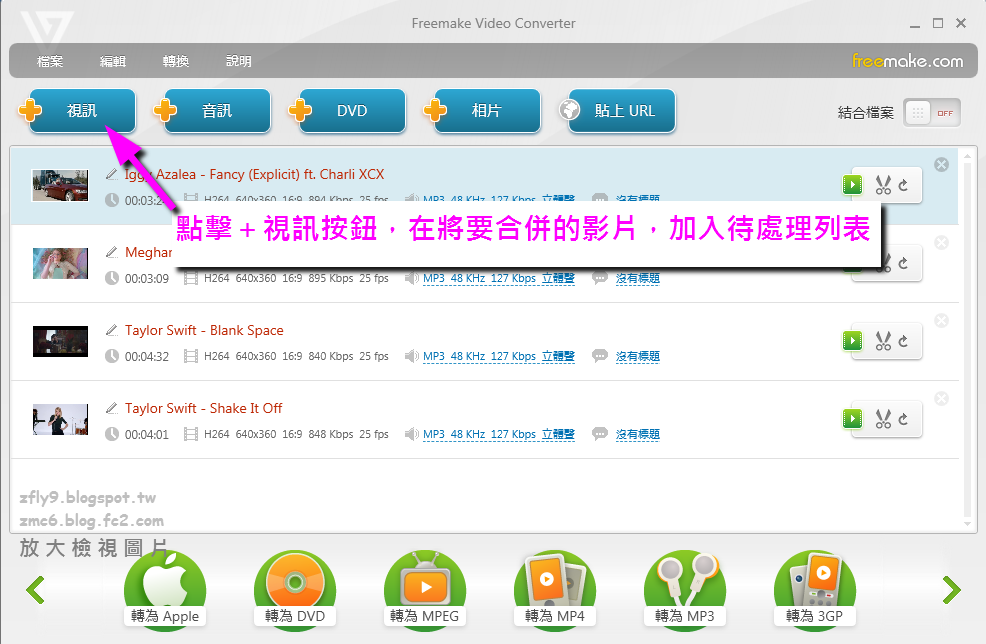This screenshot has width=986, height=644.
Task: Click the DVD add button
Action: (x=352, y=111)
